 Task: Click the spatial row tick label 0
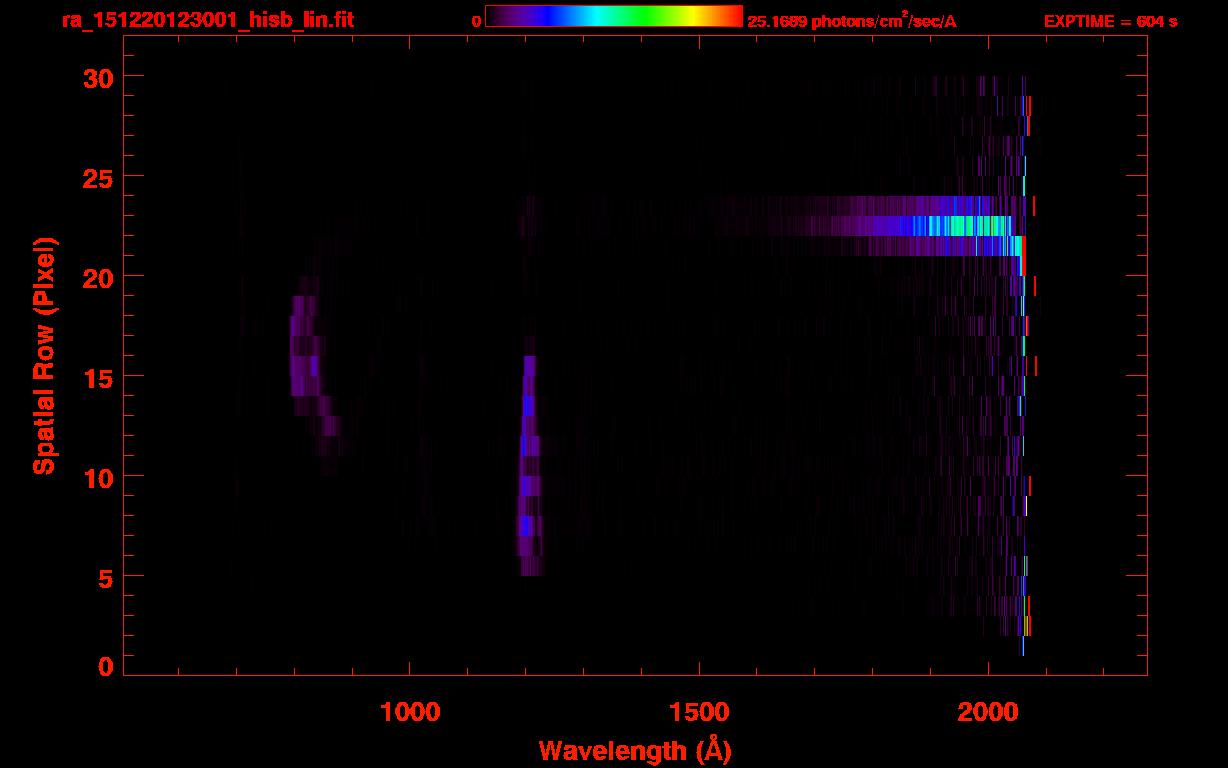tap(108, 667)
